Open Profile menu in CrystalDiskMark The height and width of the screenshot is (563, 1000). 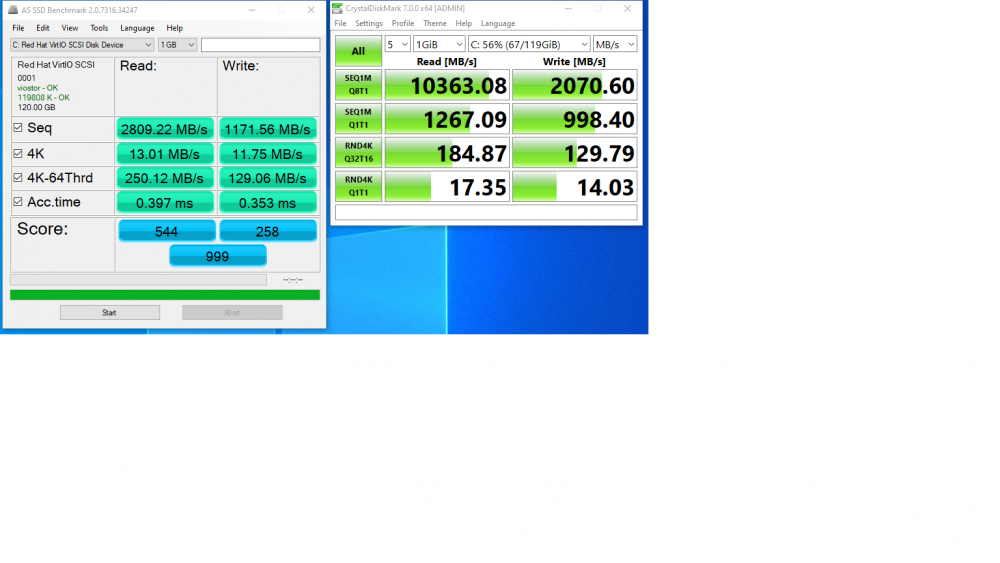pyautogui.click(x=402, y=24)
